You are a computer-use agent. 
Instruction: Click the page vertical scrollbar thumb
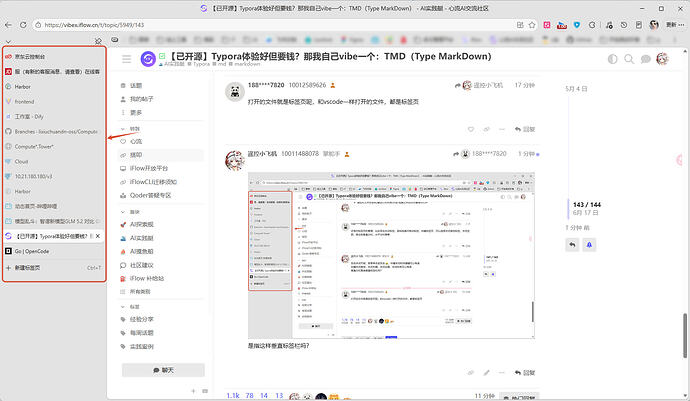point(685,335)
